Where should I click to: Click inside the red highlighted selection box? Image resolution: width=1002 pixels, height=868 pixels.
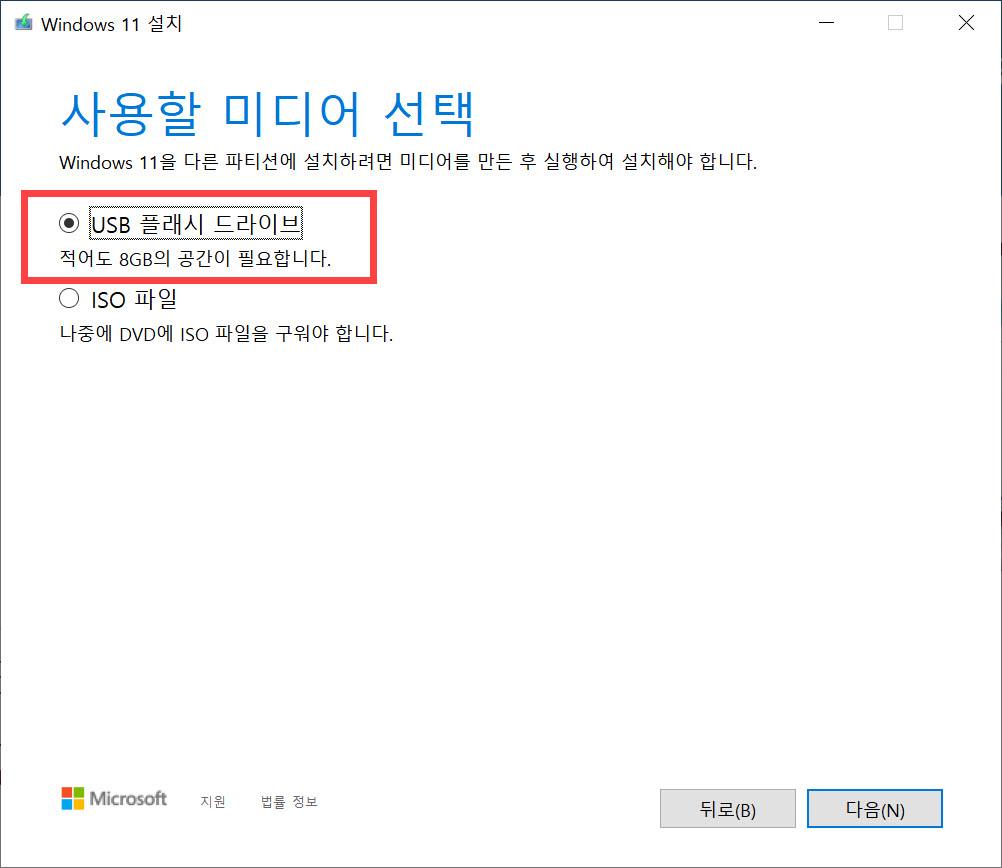196,237
